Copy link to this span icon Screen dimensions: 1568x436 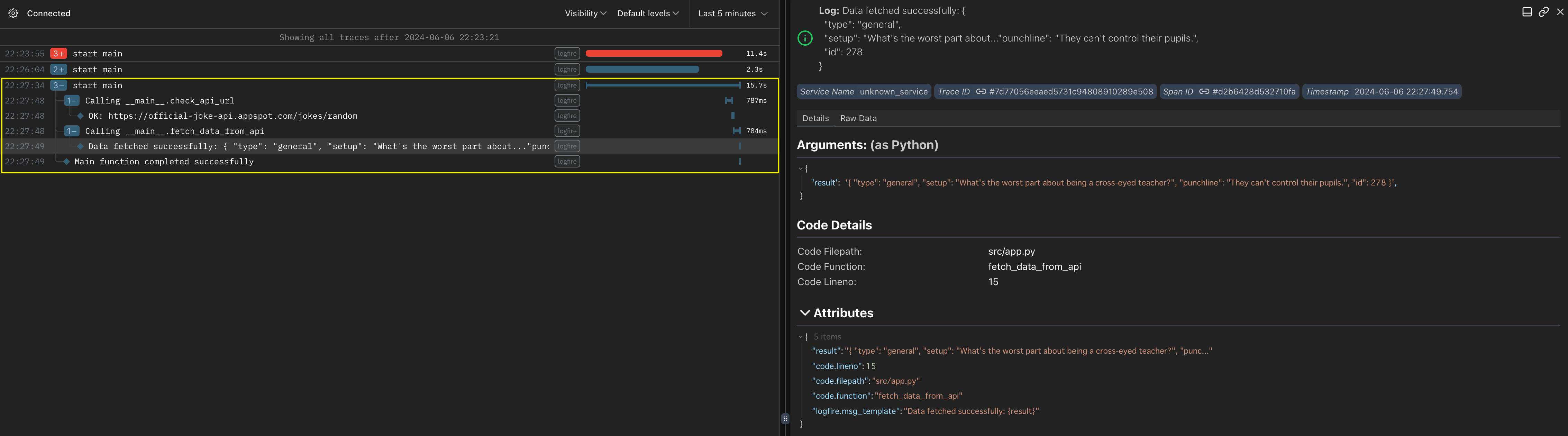pos(1543,11)
